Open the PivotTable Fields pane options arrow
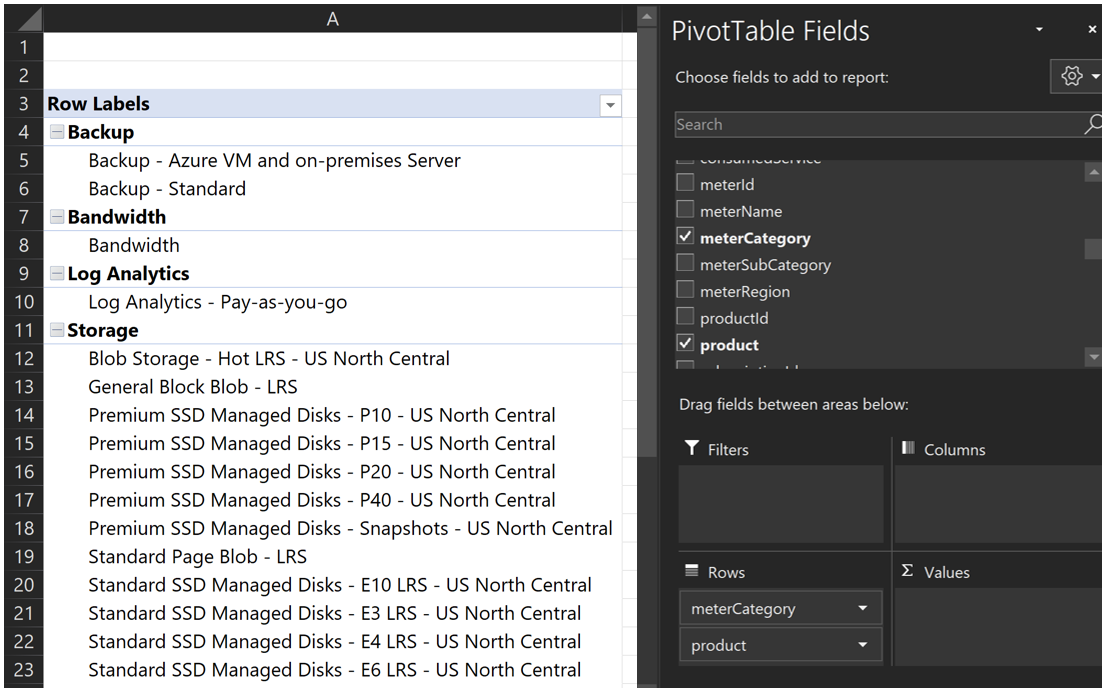 [1039, 30]
